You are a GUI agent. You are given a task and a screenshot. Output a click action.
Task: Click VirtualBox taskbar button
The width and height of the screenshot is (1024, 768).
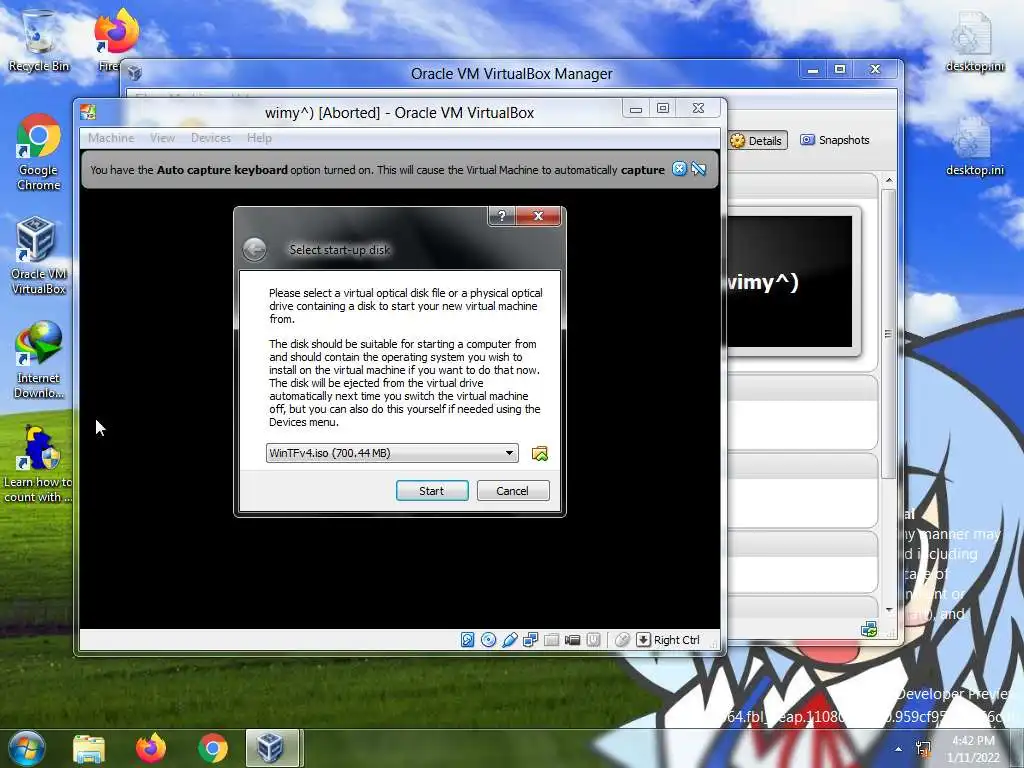272,748
